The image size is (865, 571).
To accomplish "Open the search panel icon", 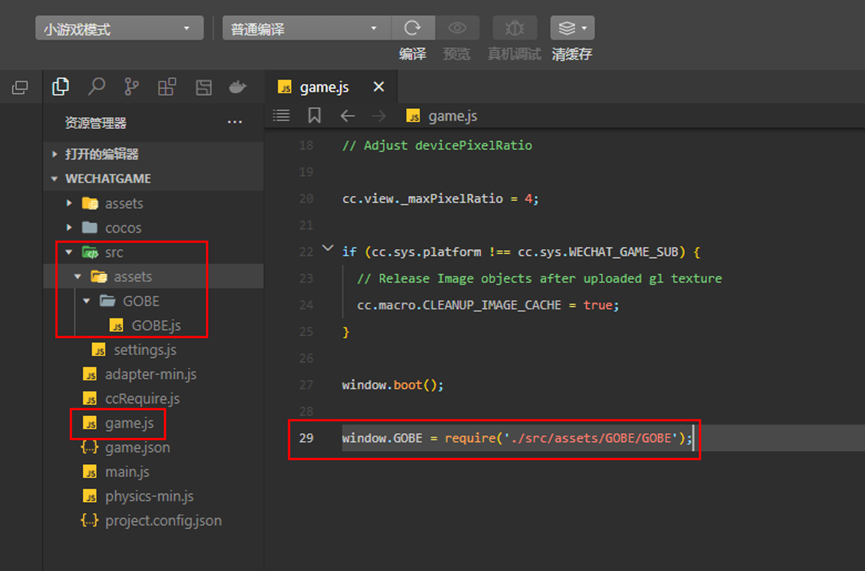I will coord(96,87).
